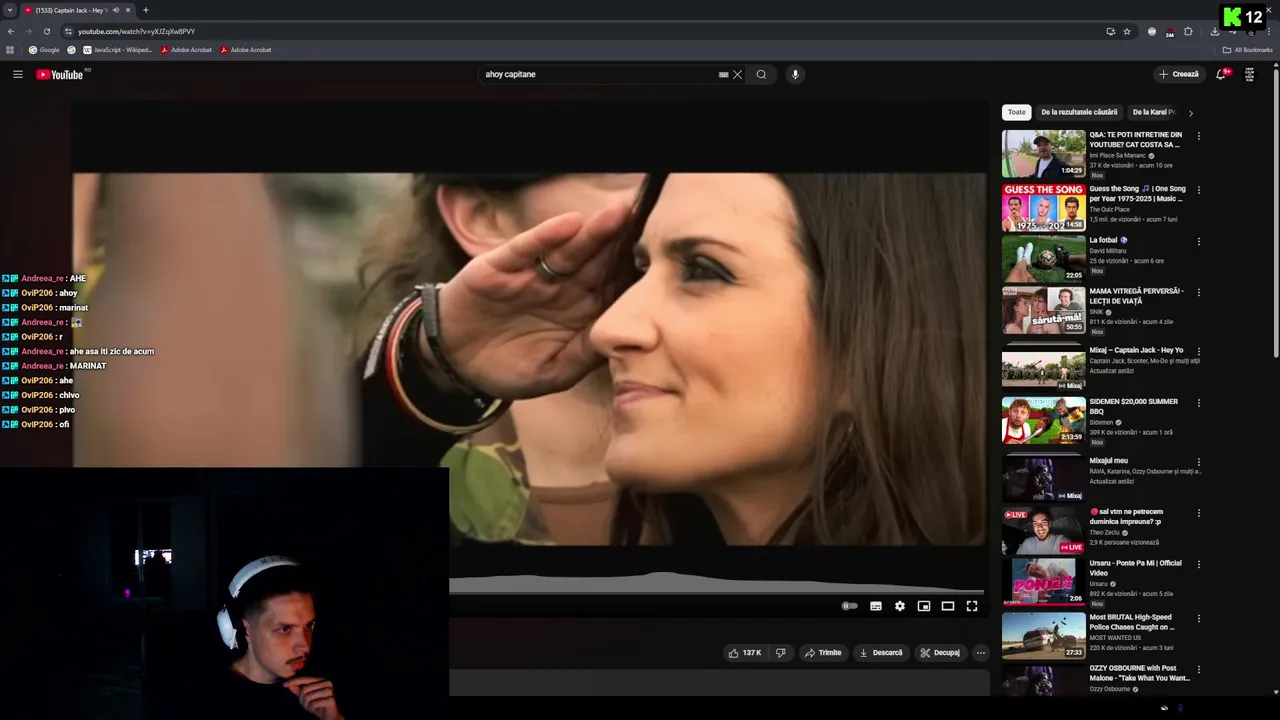Viewport: 1280px width, 720px height.
Task: Open the first Adobe Acrobat bookmark
Action: pyautogui.click(x=186, y=49)
